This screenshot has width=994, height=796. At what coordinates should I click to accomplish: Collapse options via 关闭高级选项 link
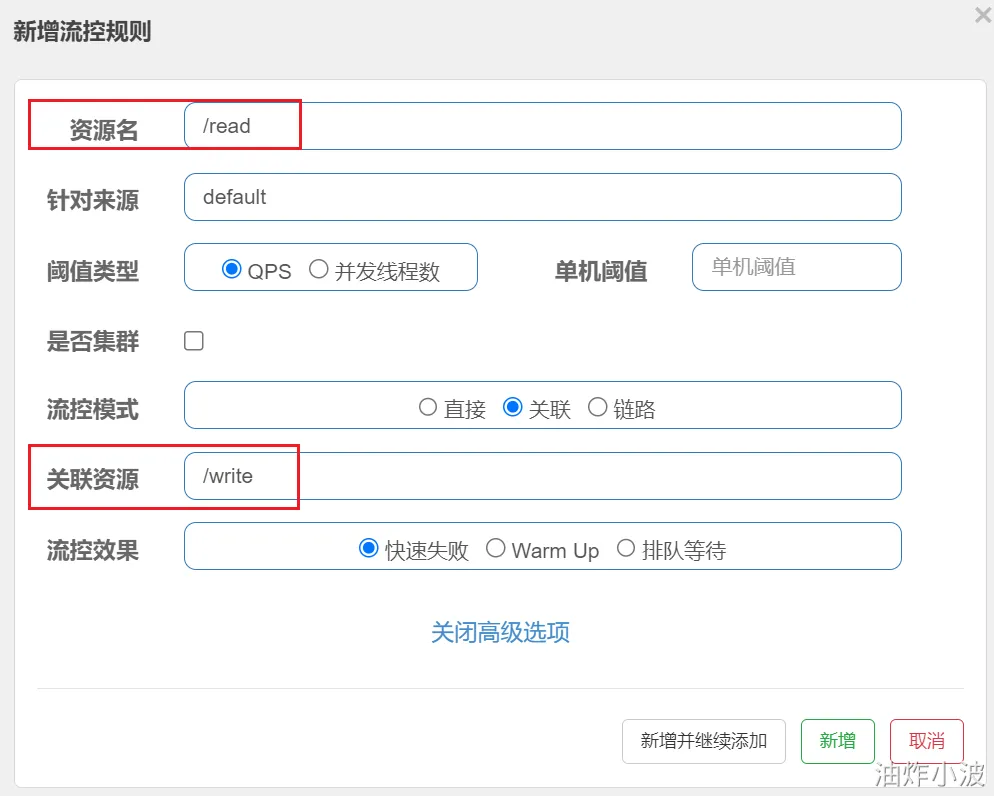(x=500, y=632)
